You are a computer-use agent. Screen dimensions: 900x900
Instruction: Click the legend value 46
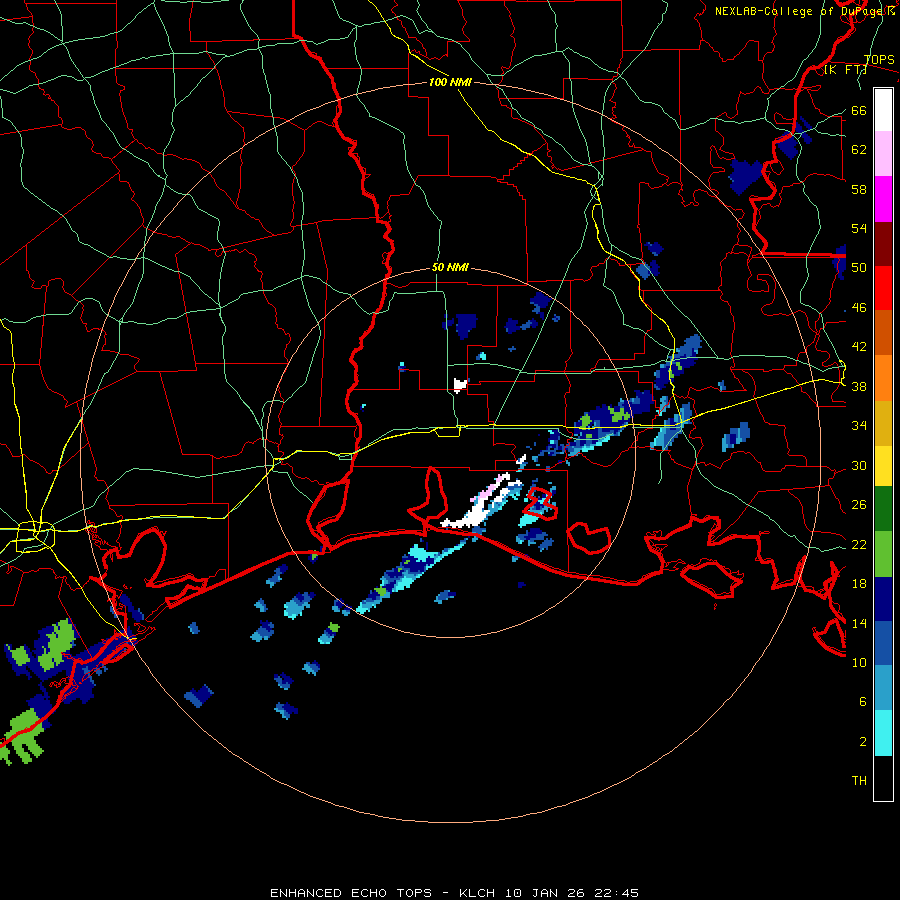point(859,307)
